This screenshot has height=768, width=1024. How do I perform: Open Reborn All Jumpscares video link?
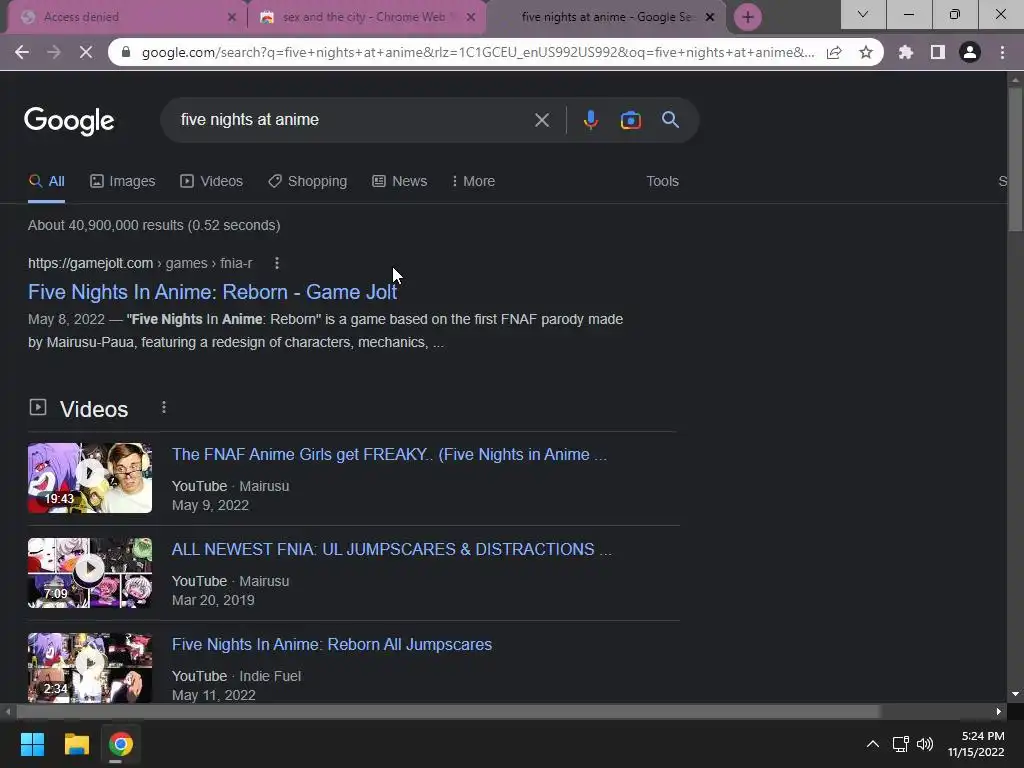point(332,645)
